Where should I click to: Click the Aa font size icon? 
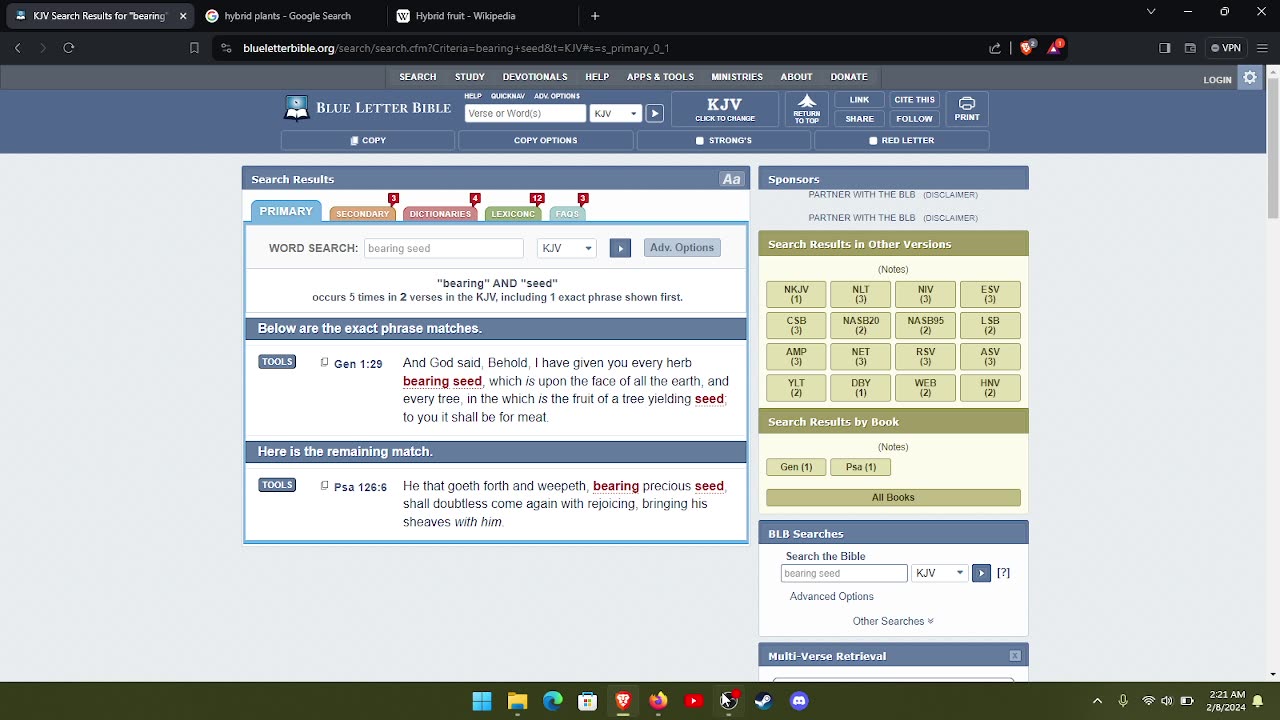pyautogui.click(x=732, y=179)
